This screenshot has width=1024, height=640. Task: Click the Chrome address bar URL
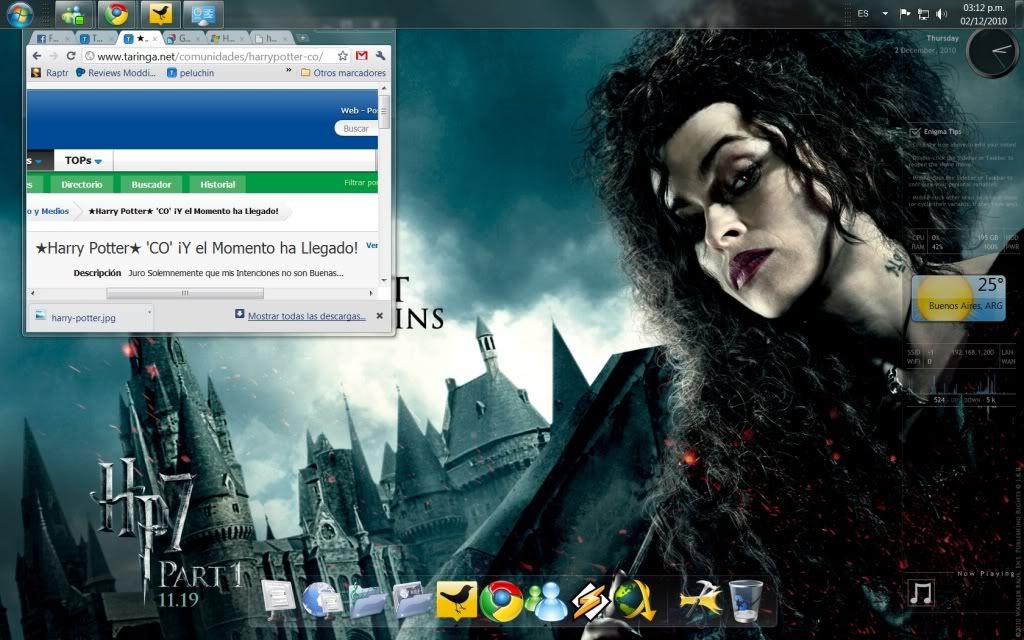point(210,56)
